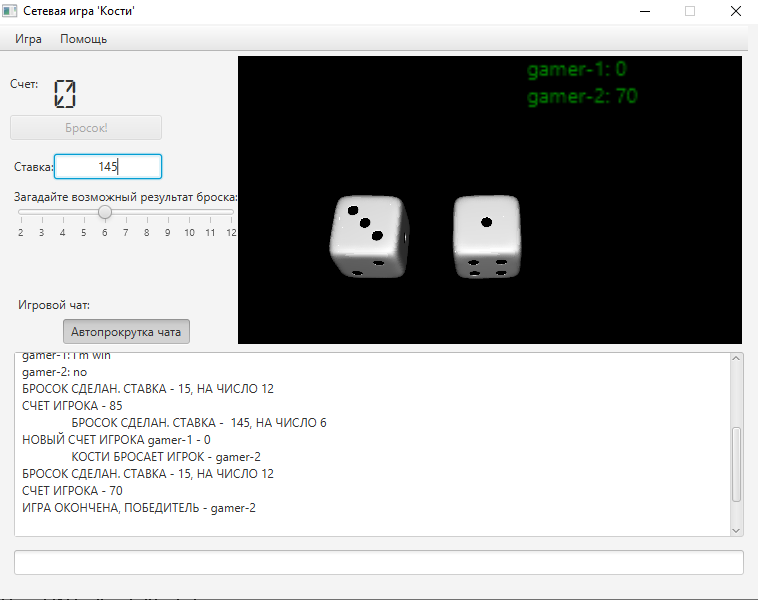Viewport: 758px width, 600px height.
Task: Click the left die showing three dots
Action: click(368, 236)
